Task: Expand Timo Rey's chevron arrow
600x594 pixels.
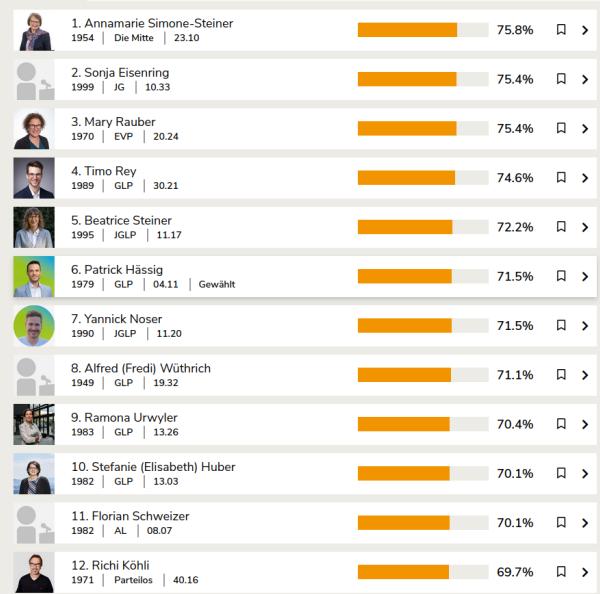Action: click(x=585, y=178)
